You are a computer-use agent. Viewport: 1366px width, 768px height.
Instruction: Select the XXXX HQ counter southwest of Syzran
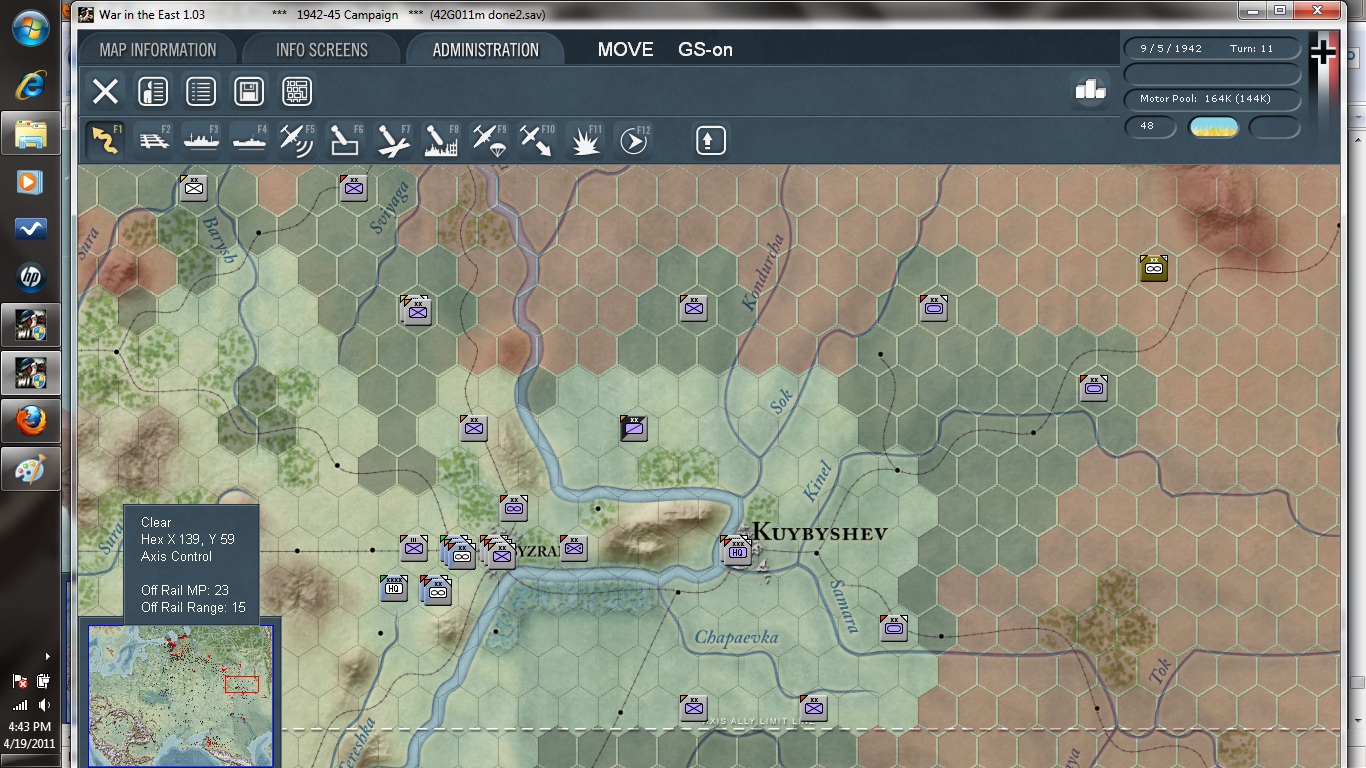(394, 588)
